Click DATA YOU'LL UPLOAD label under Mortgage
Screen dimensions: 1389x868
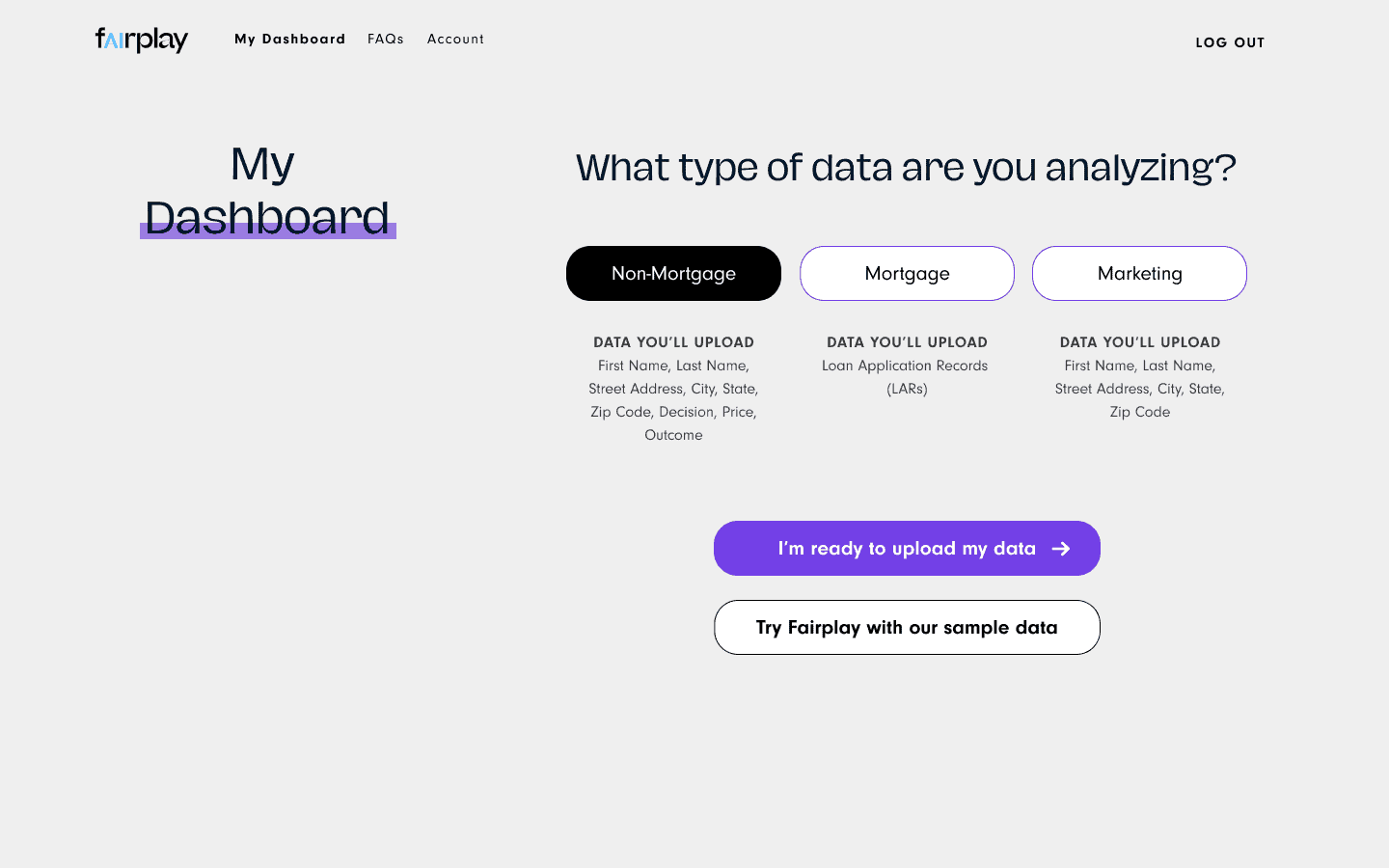(x=907, y=342)
